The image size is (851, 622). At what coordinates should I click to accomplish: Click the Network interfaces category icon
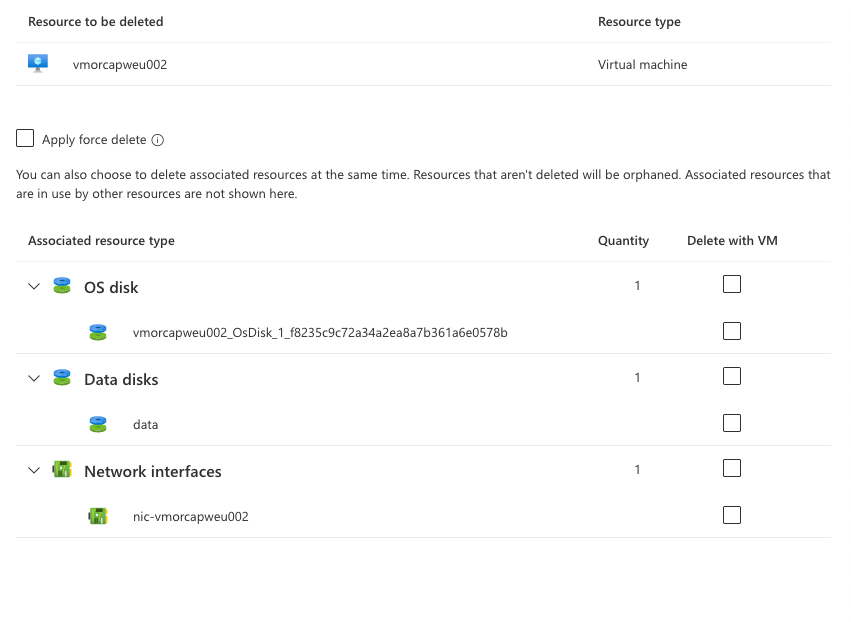(x=62, y=471)
